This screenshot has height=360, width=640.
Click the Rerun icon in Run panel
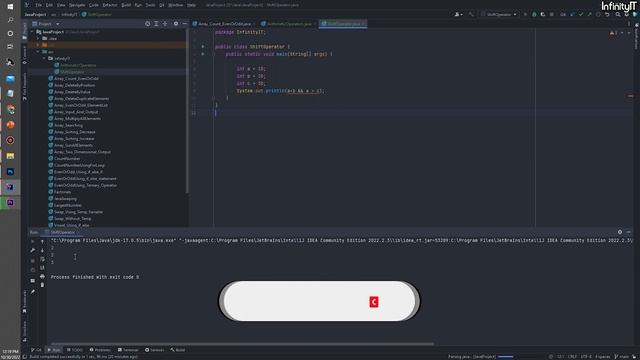pos(33,242)
